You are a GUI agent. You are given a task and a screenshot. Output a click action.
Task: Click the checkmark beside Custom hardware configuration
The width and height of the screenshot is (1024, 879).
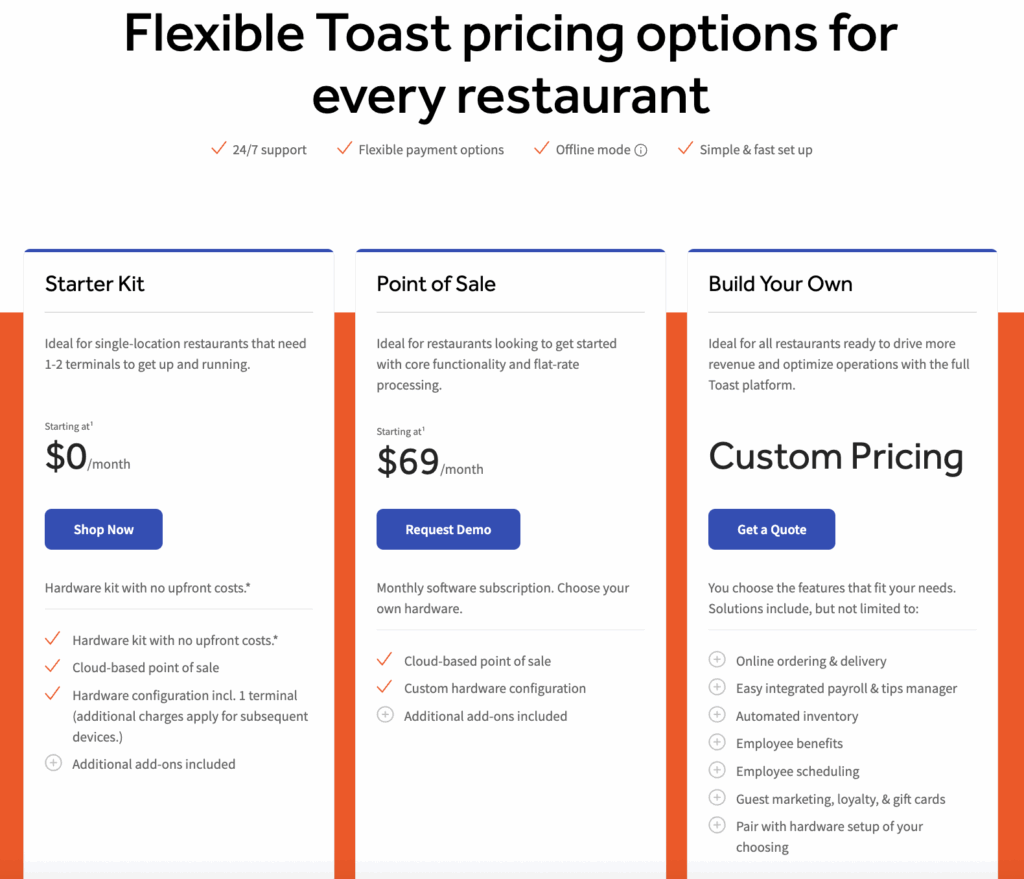(x=384, y=688)
